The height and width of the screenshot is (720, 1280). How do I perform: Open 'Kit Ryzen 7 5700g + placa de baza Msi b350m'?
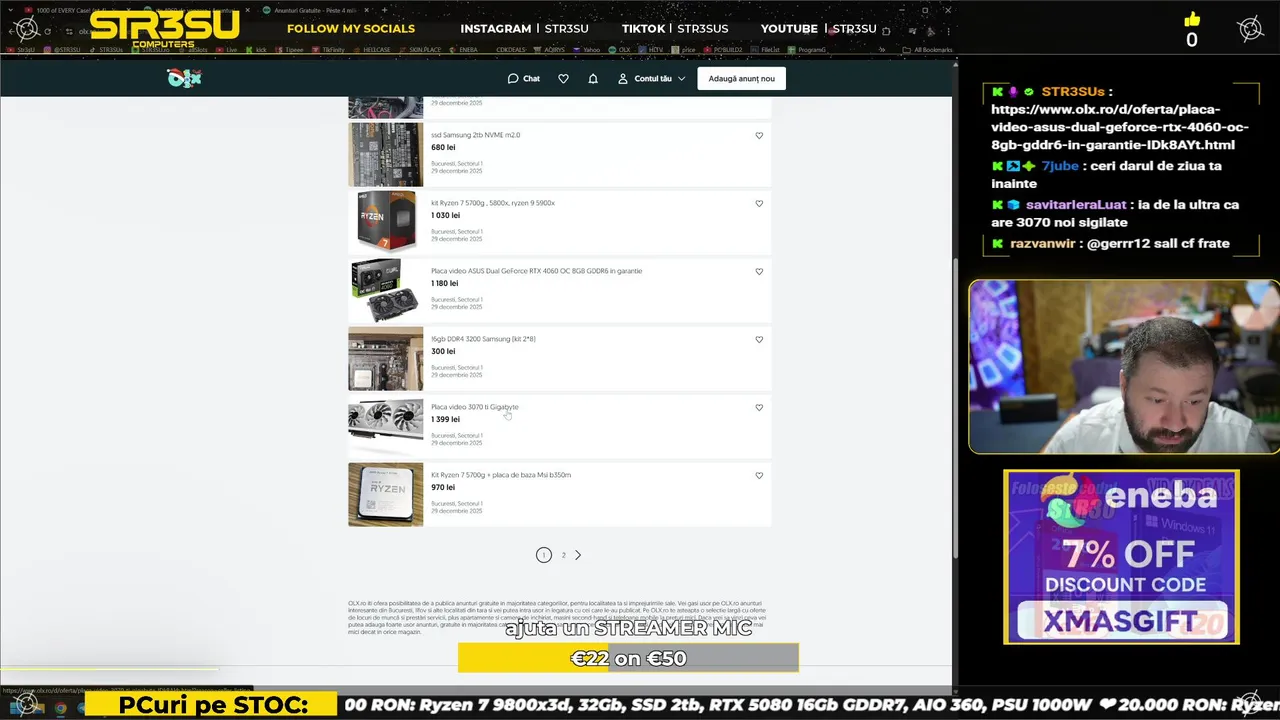pyautogui.click(x=501, y=475)
